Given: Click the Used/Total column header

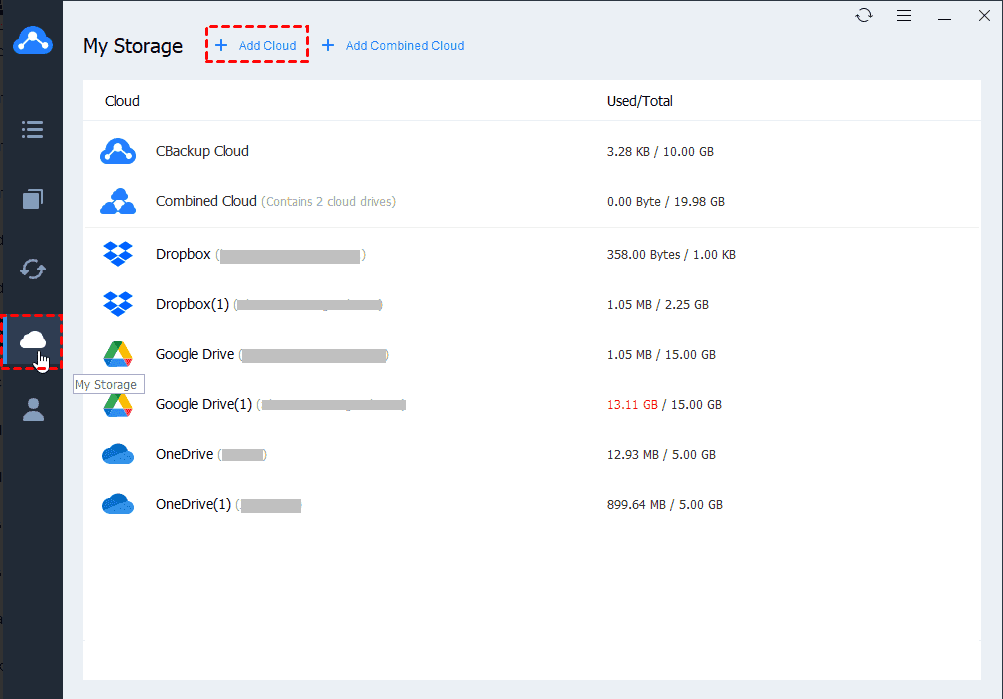Looking at the screenshot, I should point(640,101).
